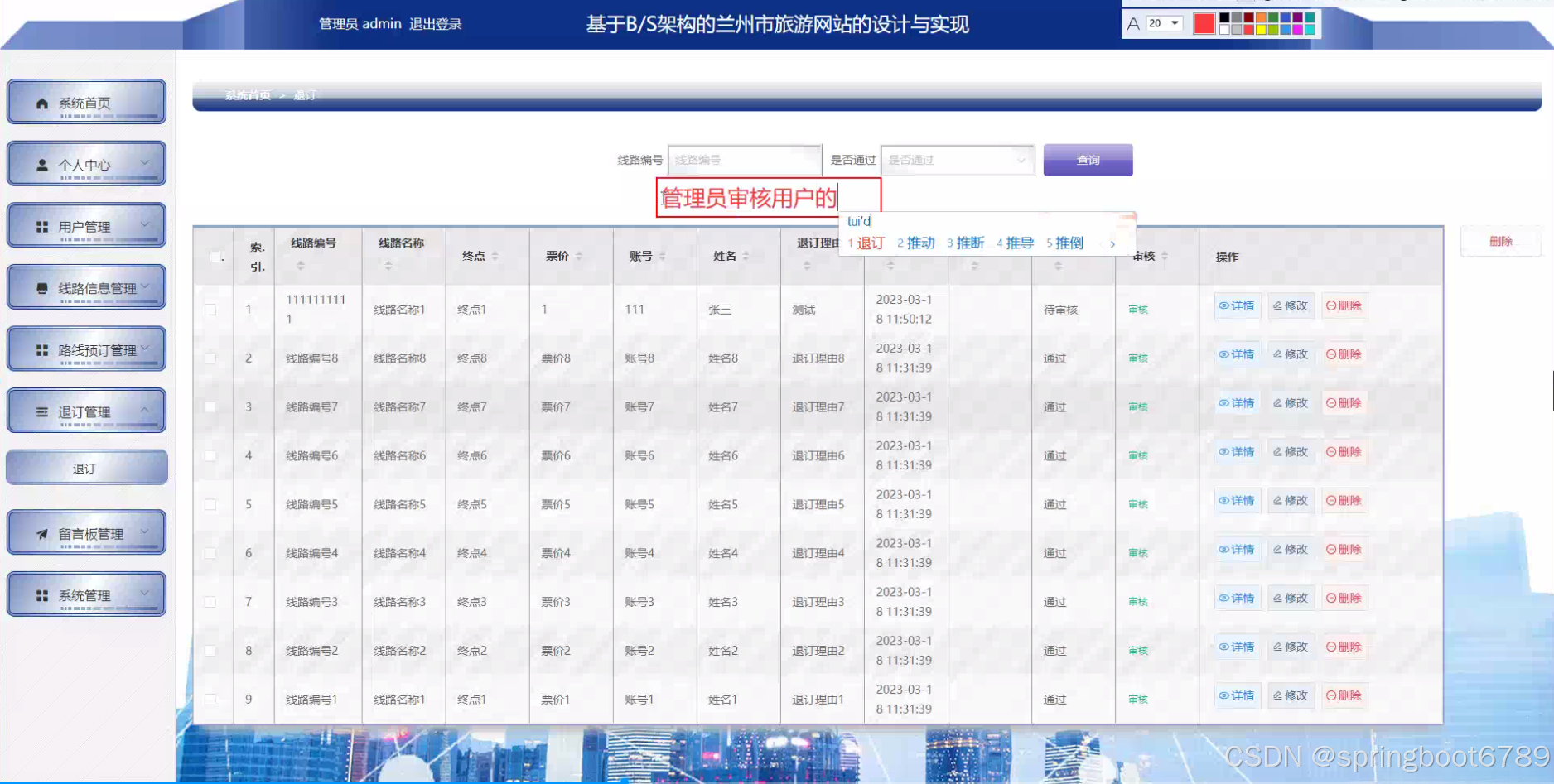Expand the 用户管理 chevron
The width and height of the screenshot is (1554, 784).
(x=145, y=224)
